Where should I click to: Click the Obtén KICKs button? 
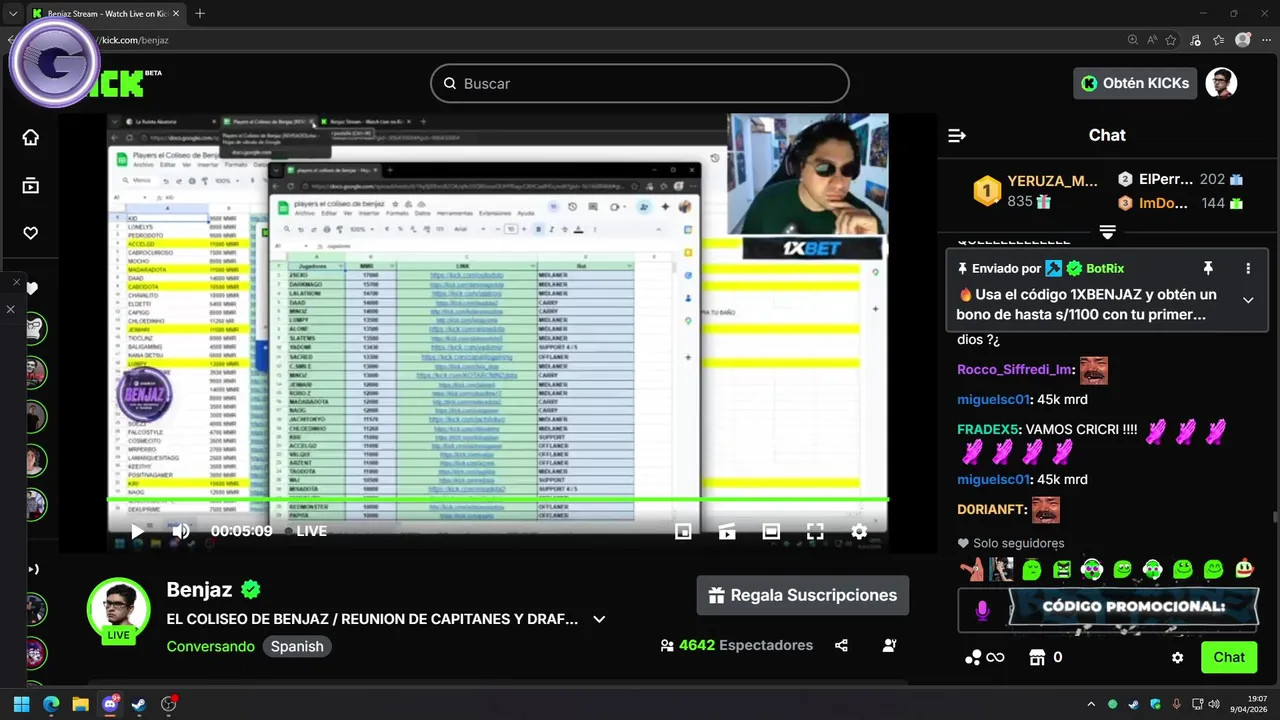[1135, 83]
